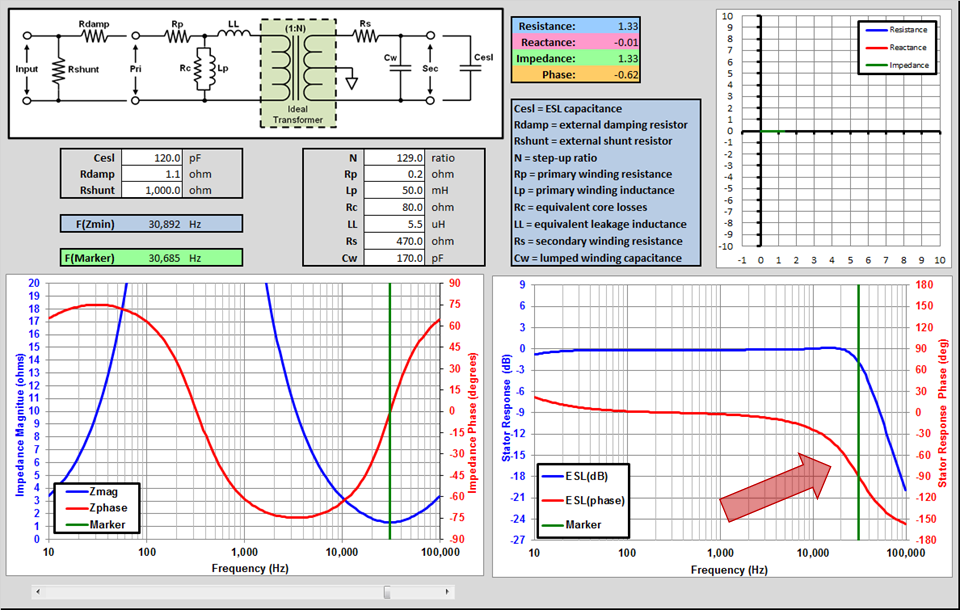Select Marker entry in stator response legend

[572, 525]
